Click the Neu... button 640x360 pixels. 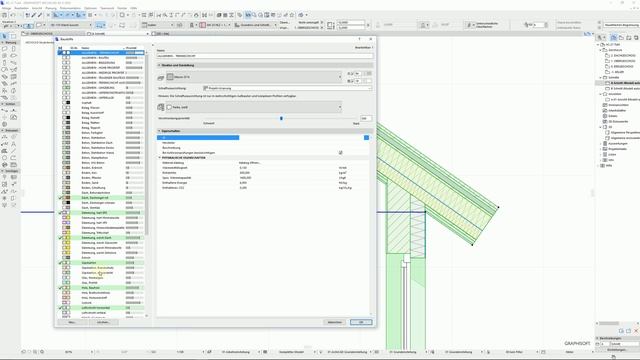(72, 322)
